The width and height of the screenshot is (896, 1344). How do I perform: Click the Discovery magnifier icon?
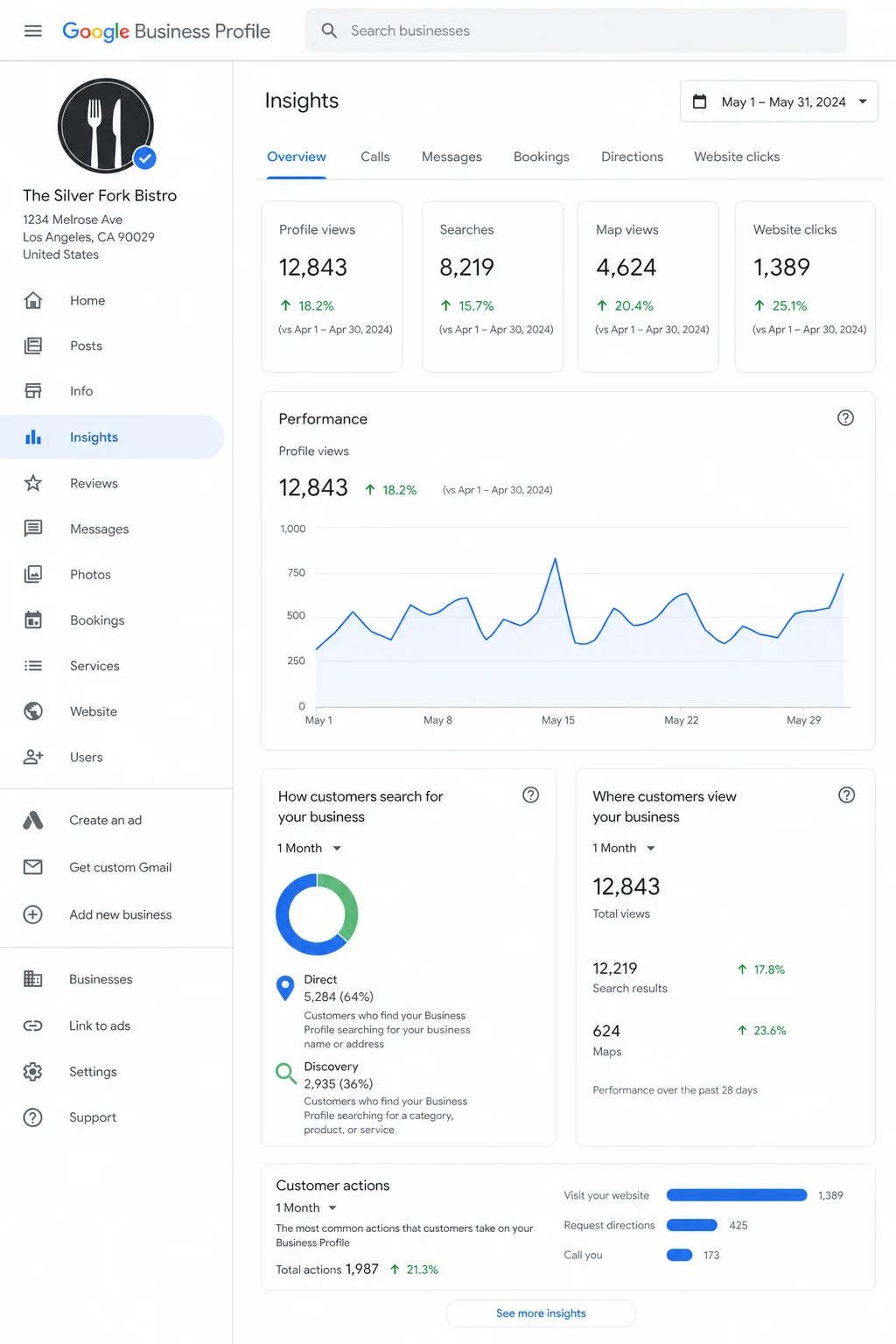286,1073
